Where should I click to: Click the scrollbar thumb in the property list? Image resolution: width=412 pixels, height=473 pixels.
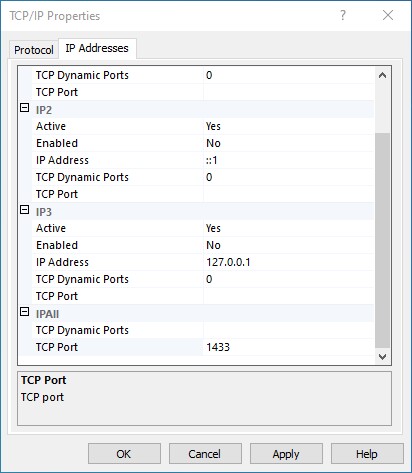[x=382, y=241]
